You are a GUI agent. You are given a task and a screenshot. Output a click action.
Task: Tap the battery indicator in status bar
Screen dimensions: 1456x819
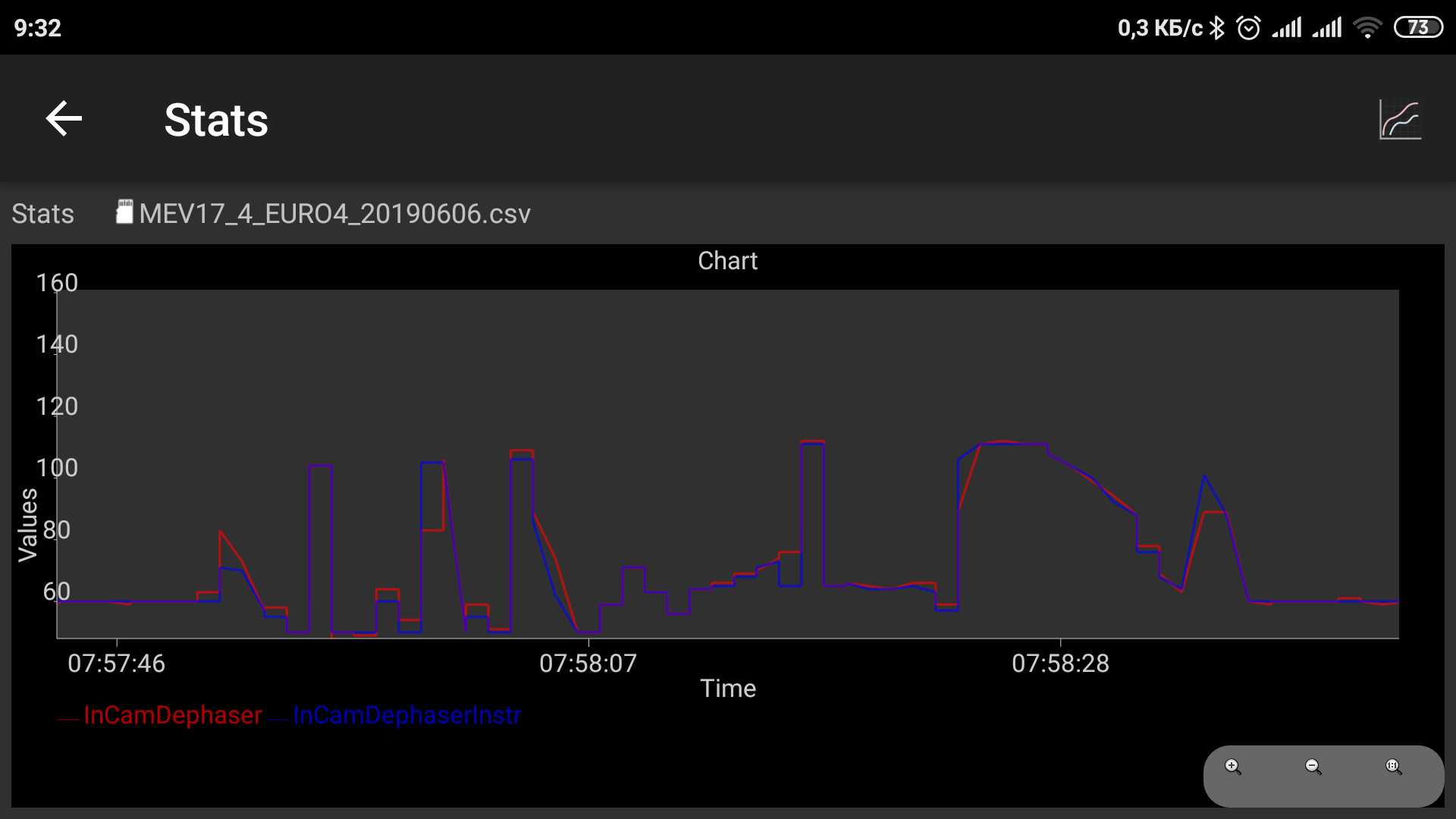(x=1418, y=28)
